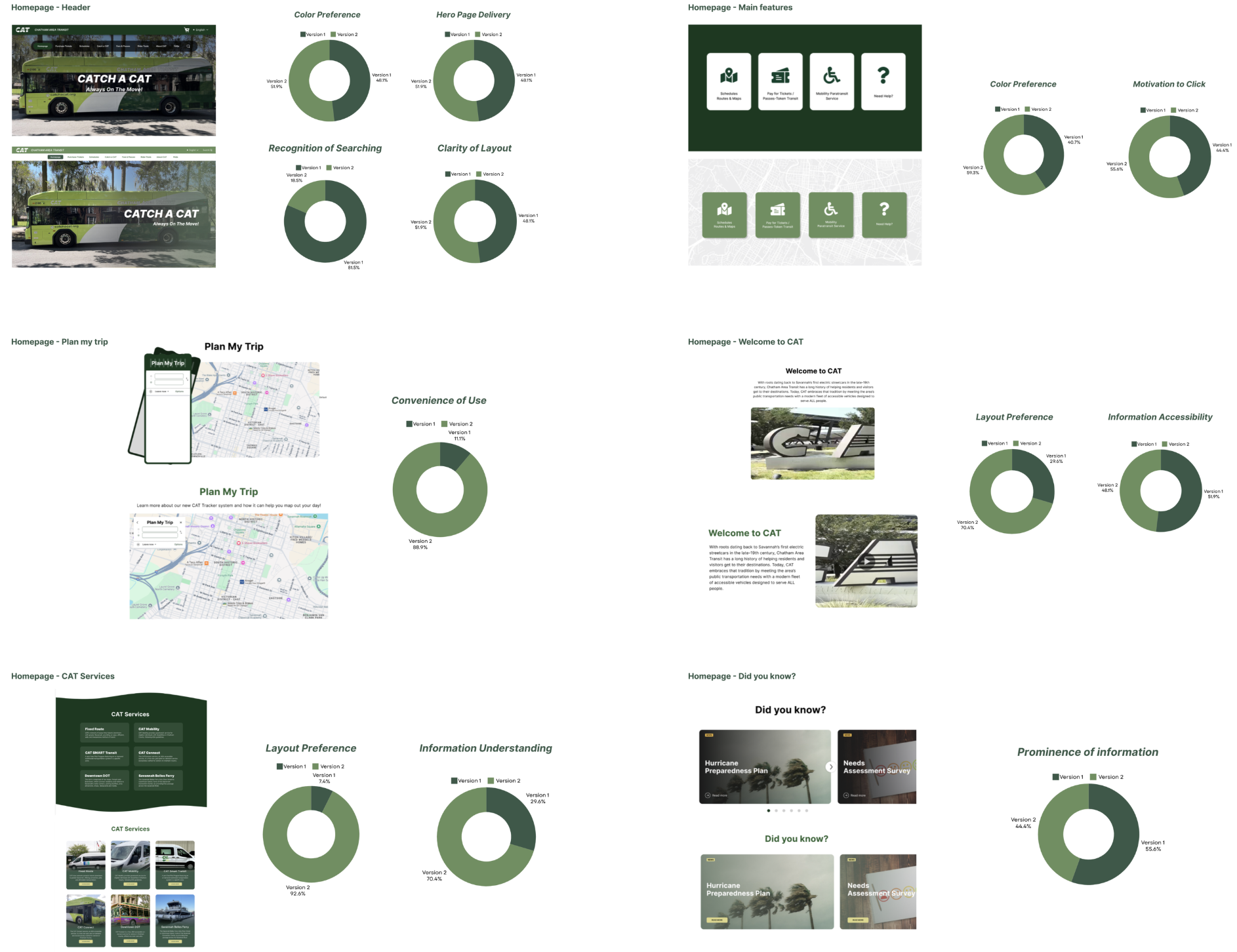1237x952 pixels.
Task: Click the next arrow on the Did you know carousel
Action: click(831, 767)
